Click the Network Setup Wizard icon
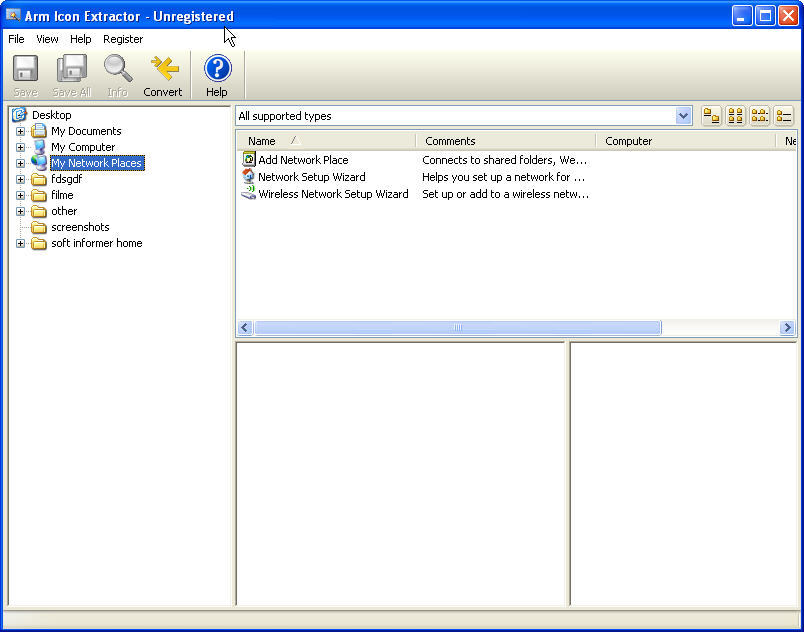 (x=249, y=176)
